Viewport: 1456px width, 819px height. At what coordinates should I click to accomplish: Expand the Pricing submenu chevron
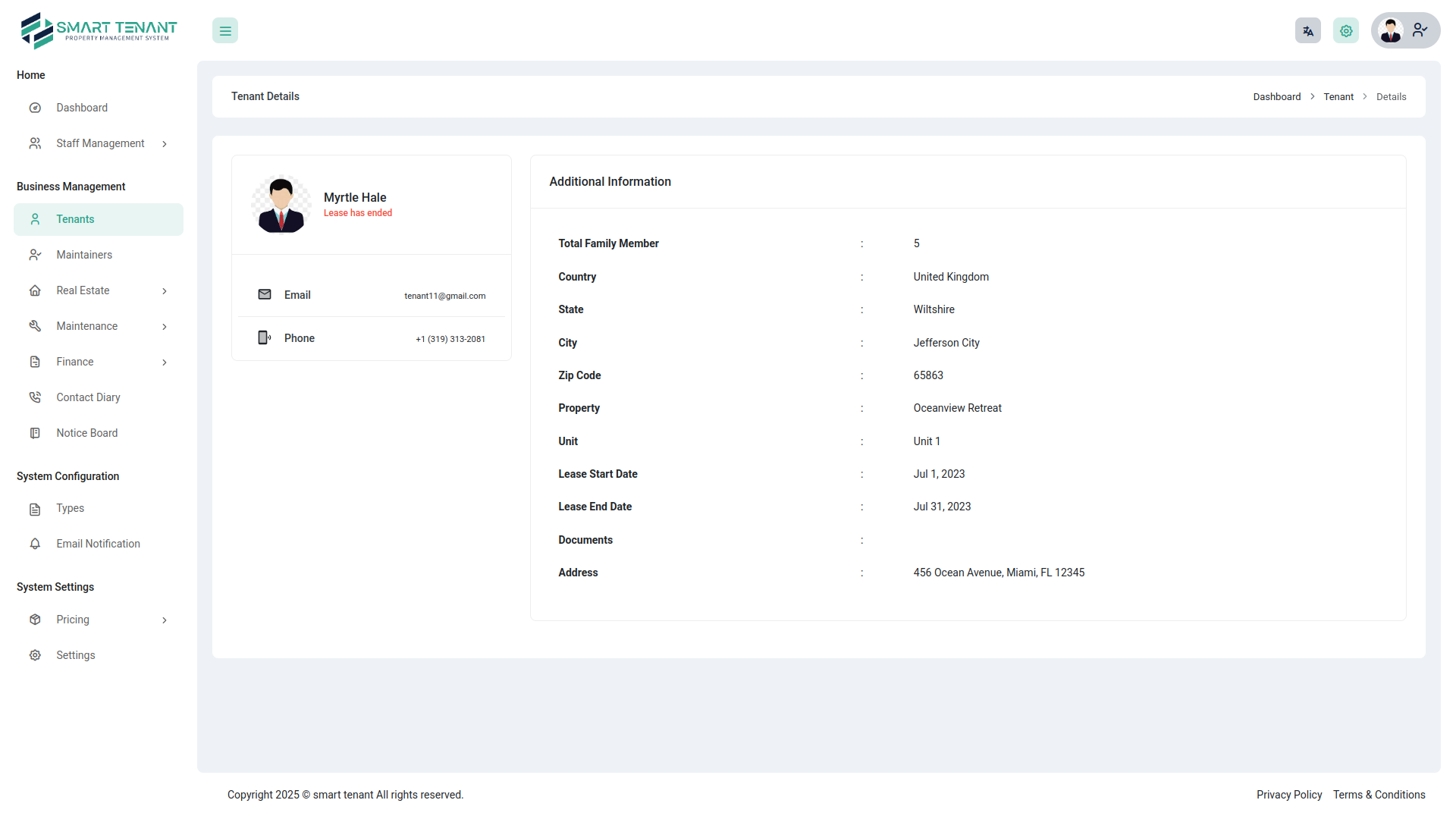coord(165,620)
